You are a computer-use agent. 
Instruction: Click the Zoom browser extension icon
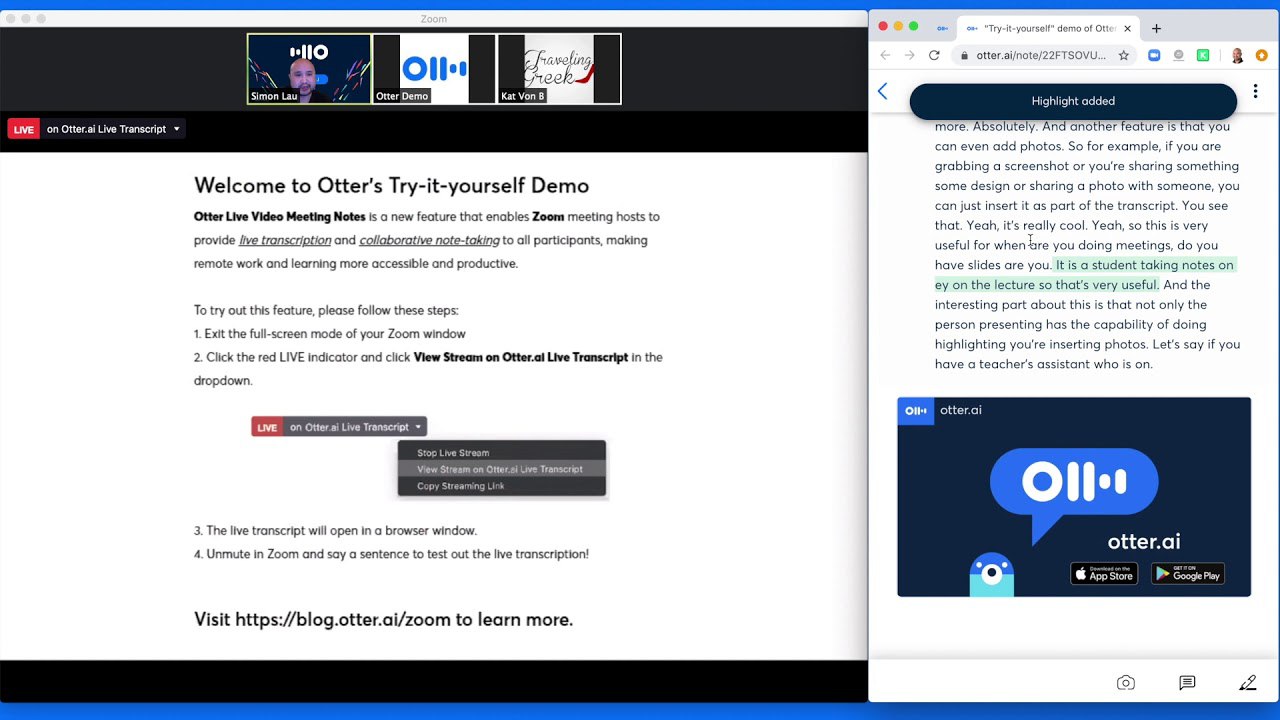pyautogui.click(x=1154, y=55)
